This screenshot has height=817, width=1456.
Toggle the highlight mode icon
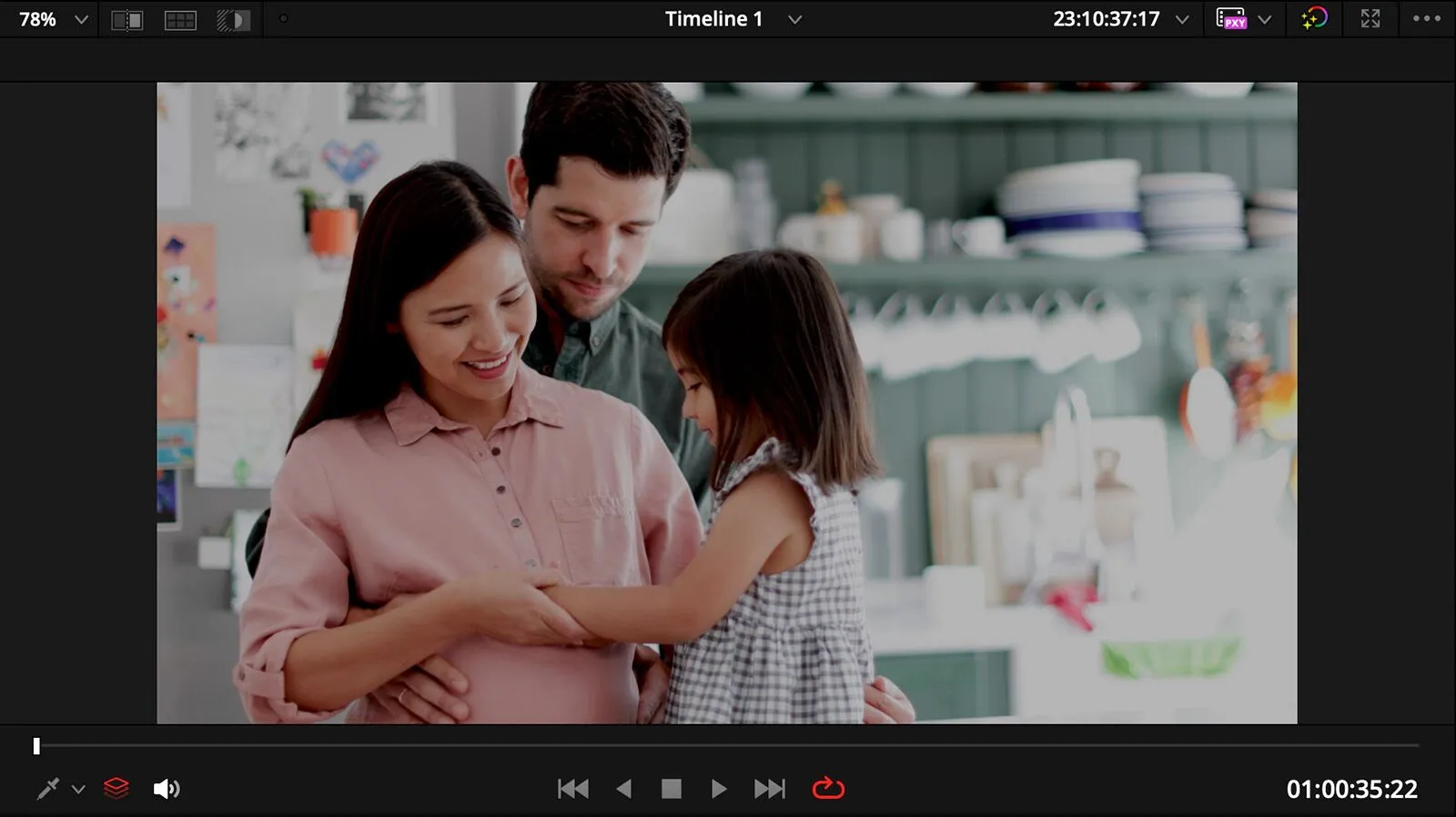click(x=234, y=20)
